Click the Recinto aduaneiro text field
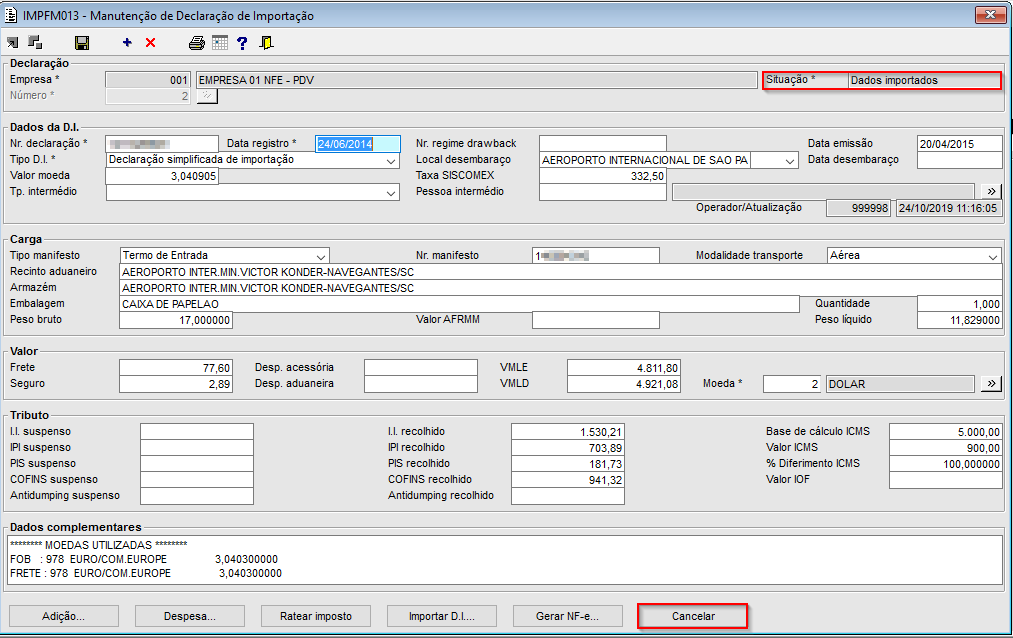Screen dimensions: 1013x638 (x=561, y=272)
